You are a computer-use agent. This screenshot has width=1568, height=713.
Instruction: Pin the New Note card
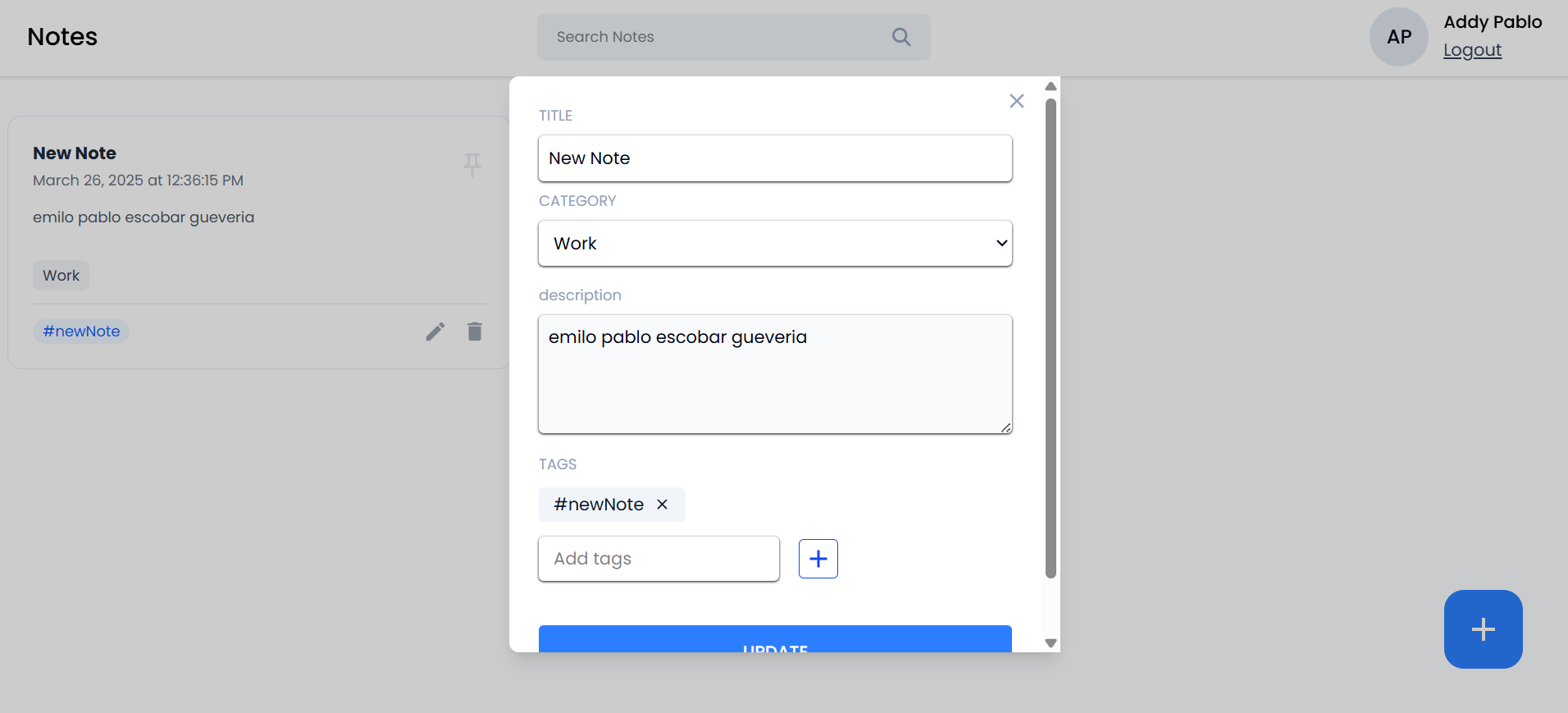472,164
